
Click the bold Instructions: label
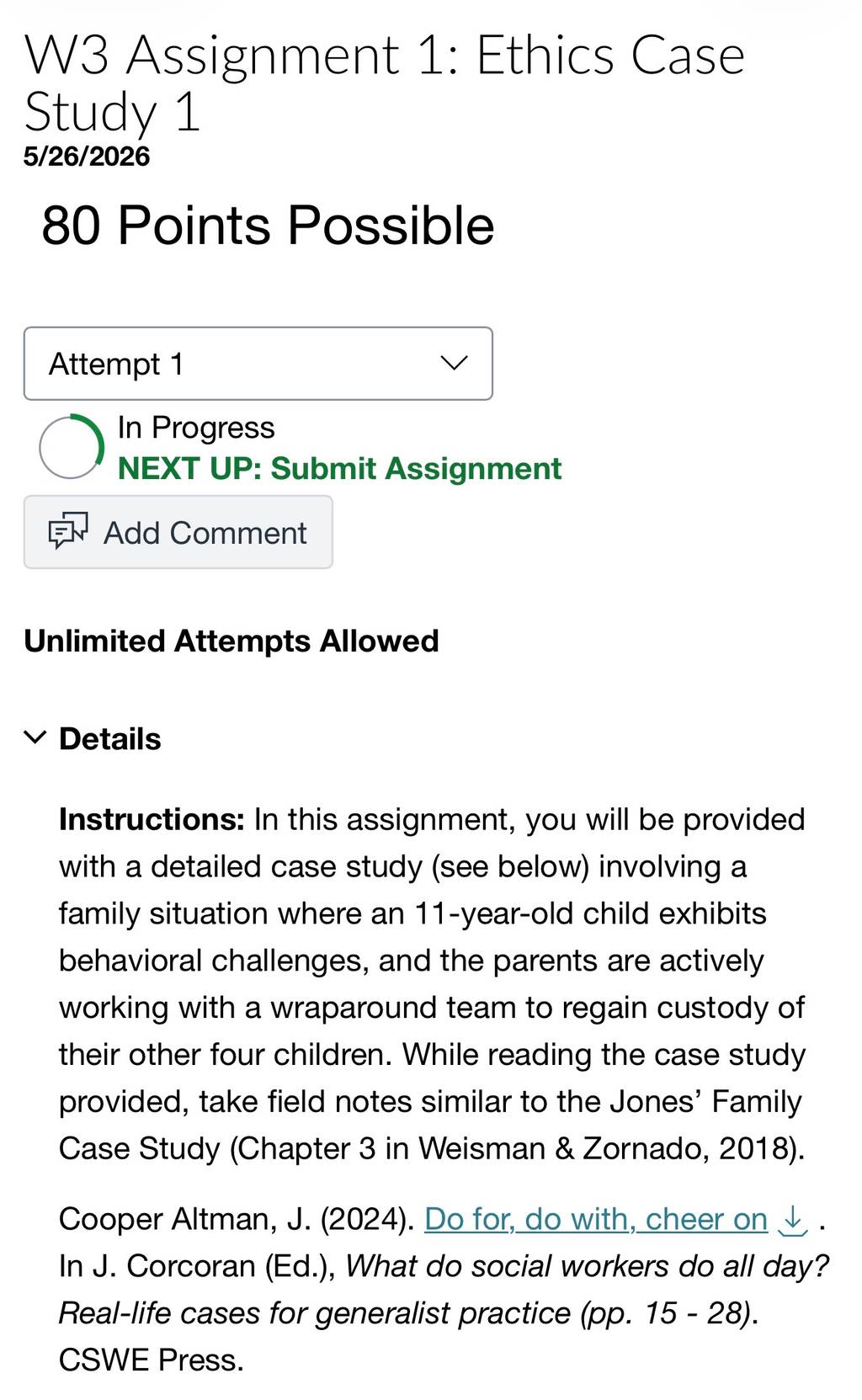point(152,819)
